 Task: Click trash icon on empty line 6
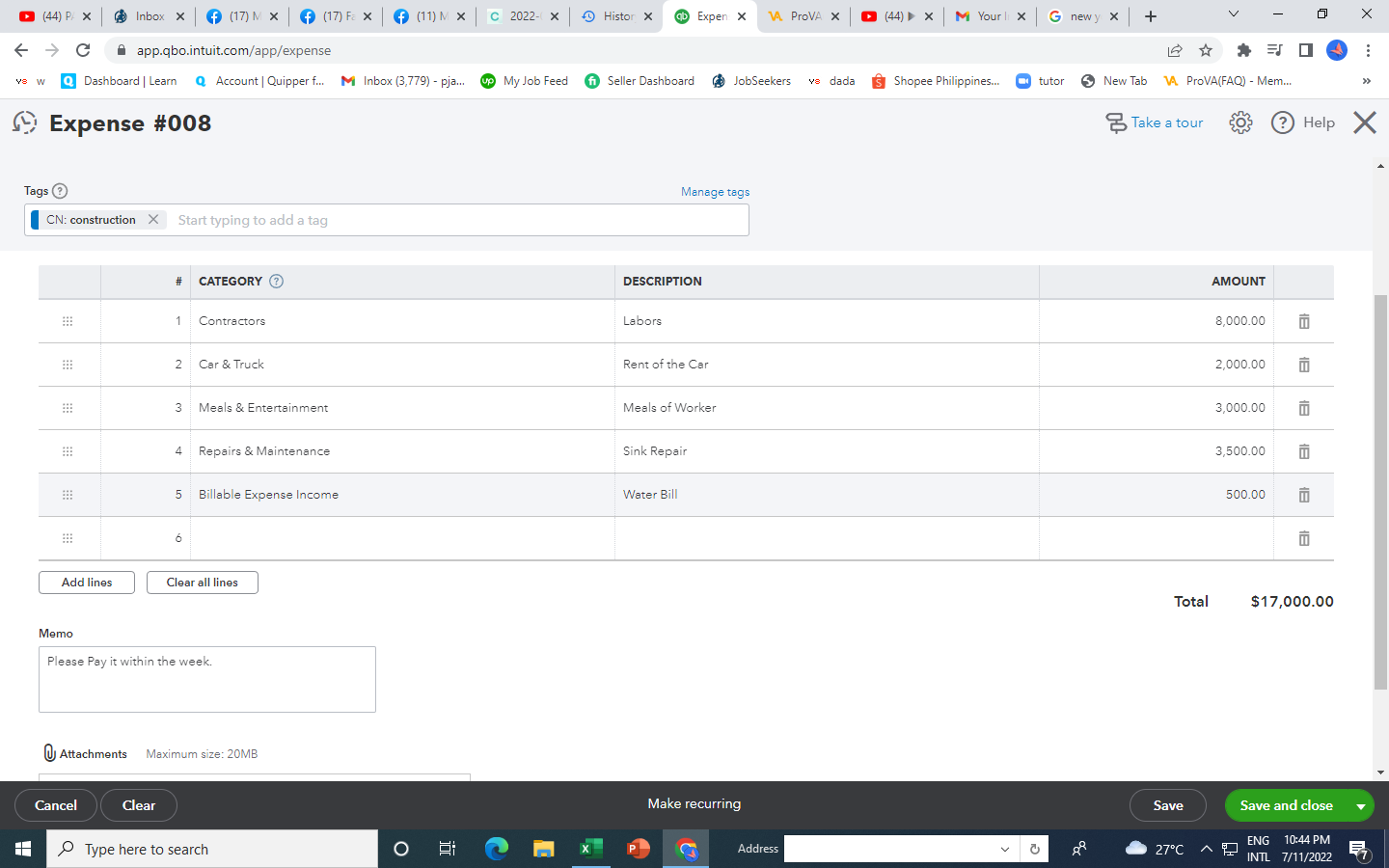coord(1304,538)
